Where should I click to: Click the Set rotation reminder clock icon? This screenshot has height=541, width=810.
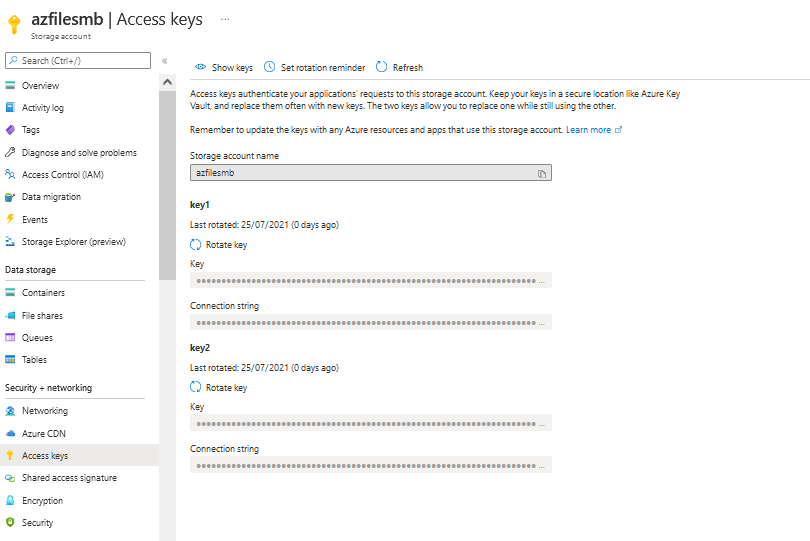click(x=269, y=67)
